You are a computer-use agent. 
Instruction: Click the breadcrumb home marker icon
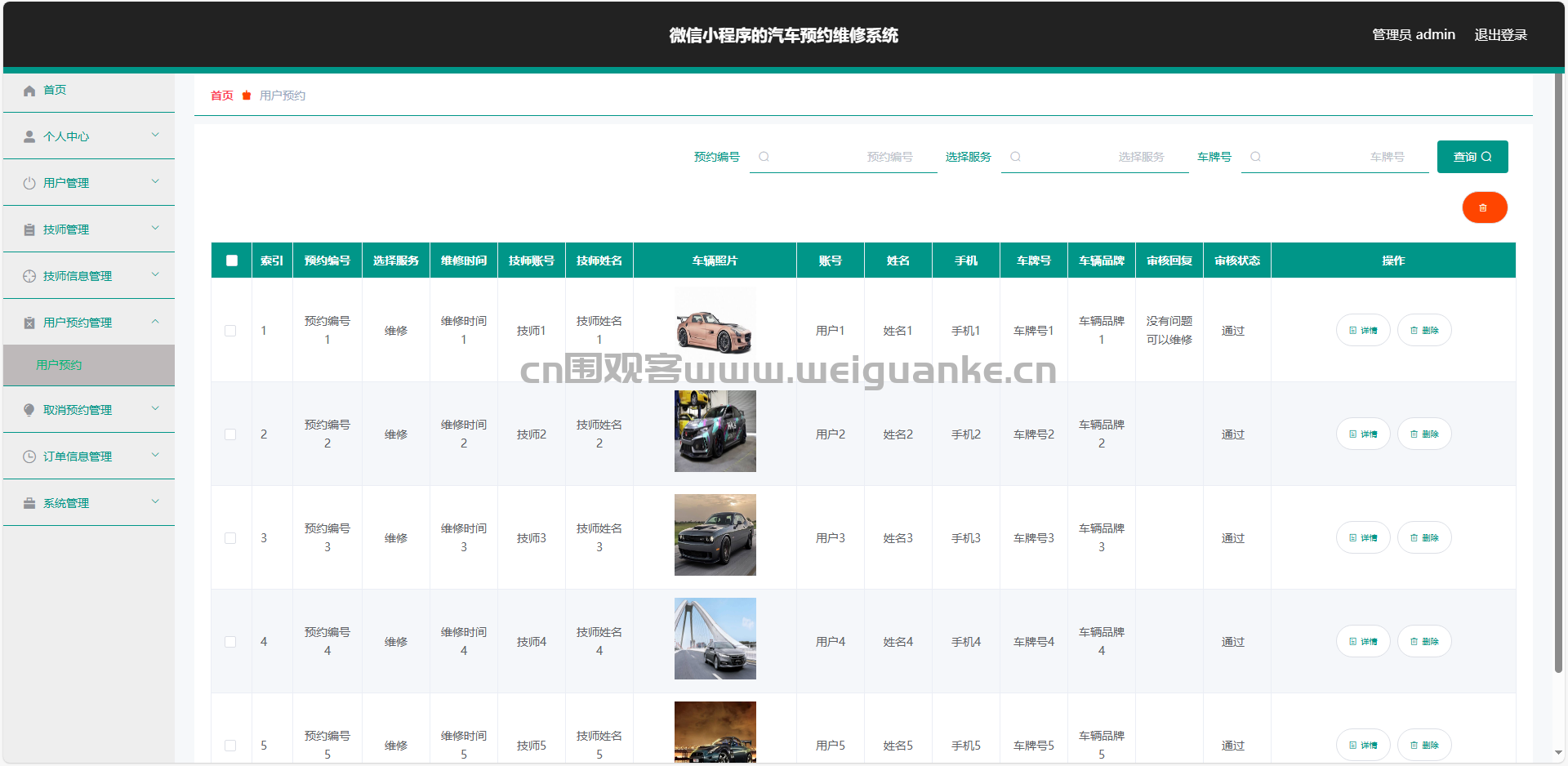(x=247, y=96)
